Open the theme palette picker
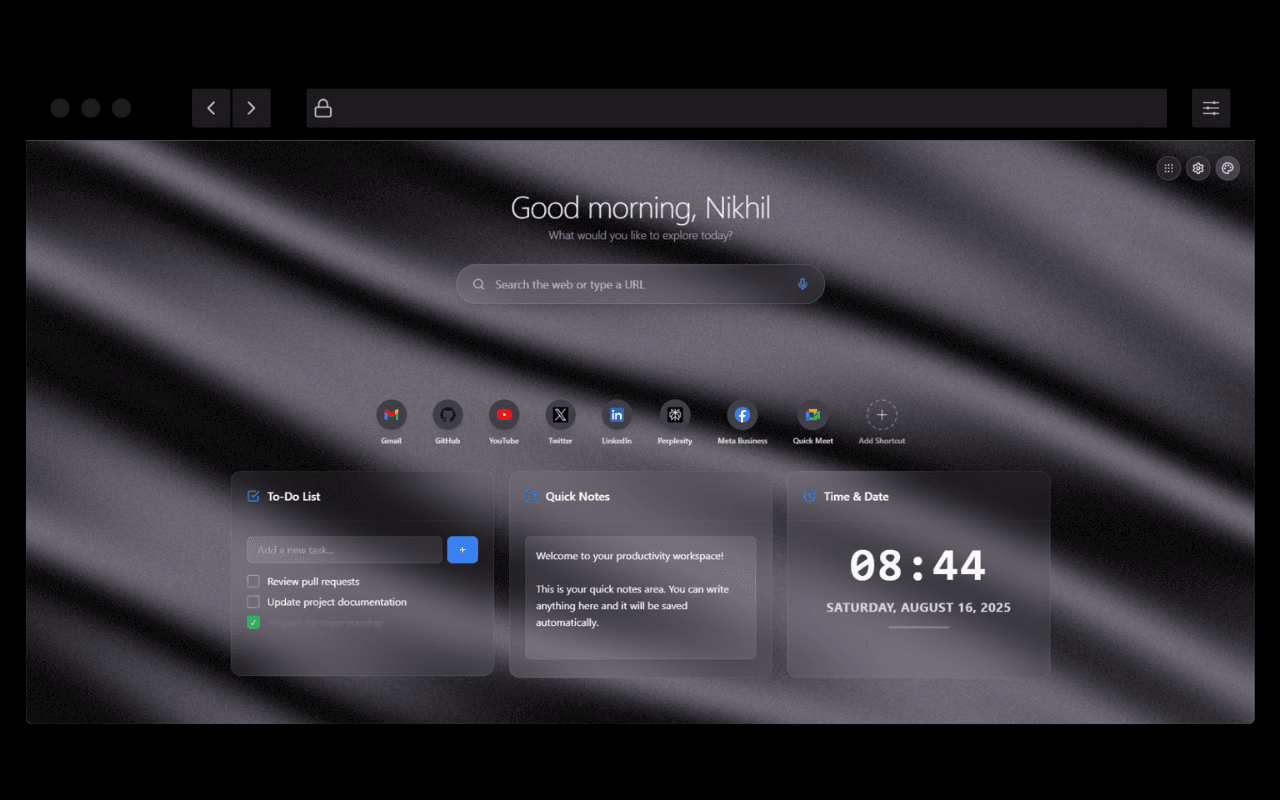The image size is (1280, 800). pyautogui.click(x=1228, y=167)
